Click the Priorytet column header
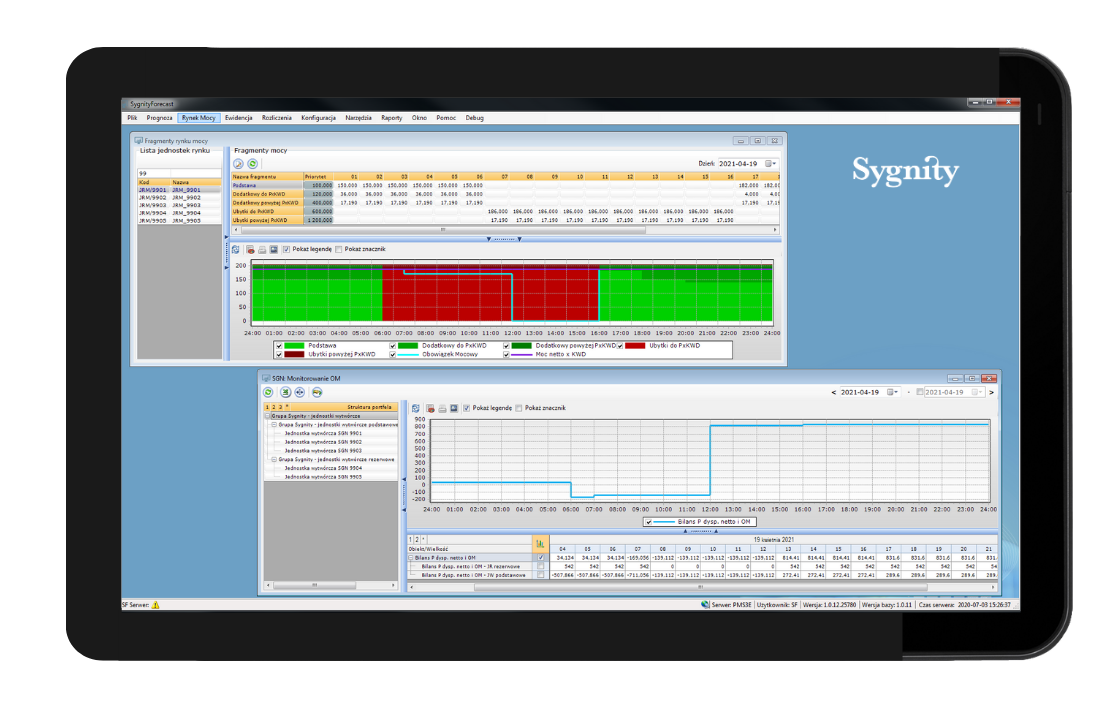The image size is (1118, 710). coord(316,177)
